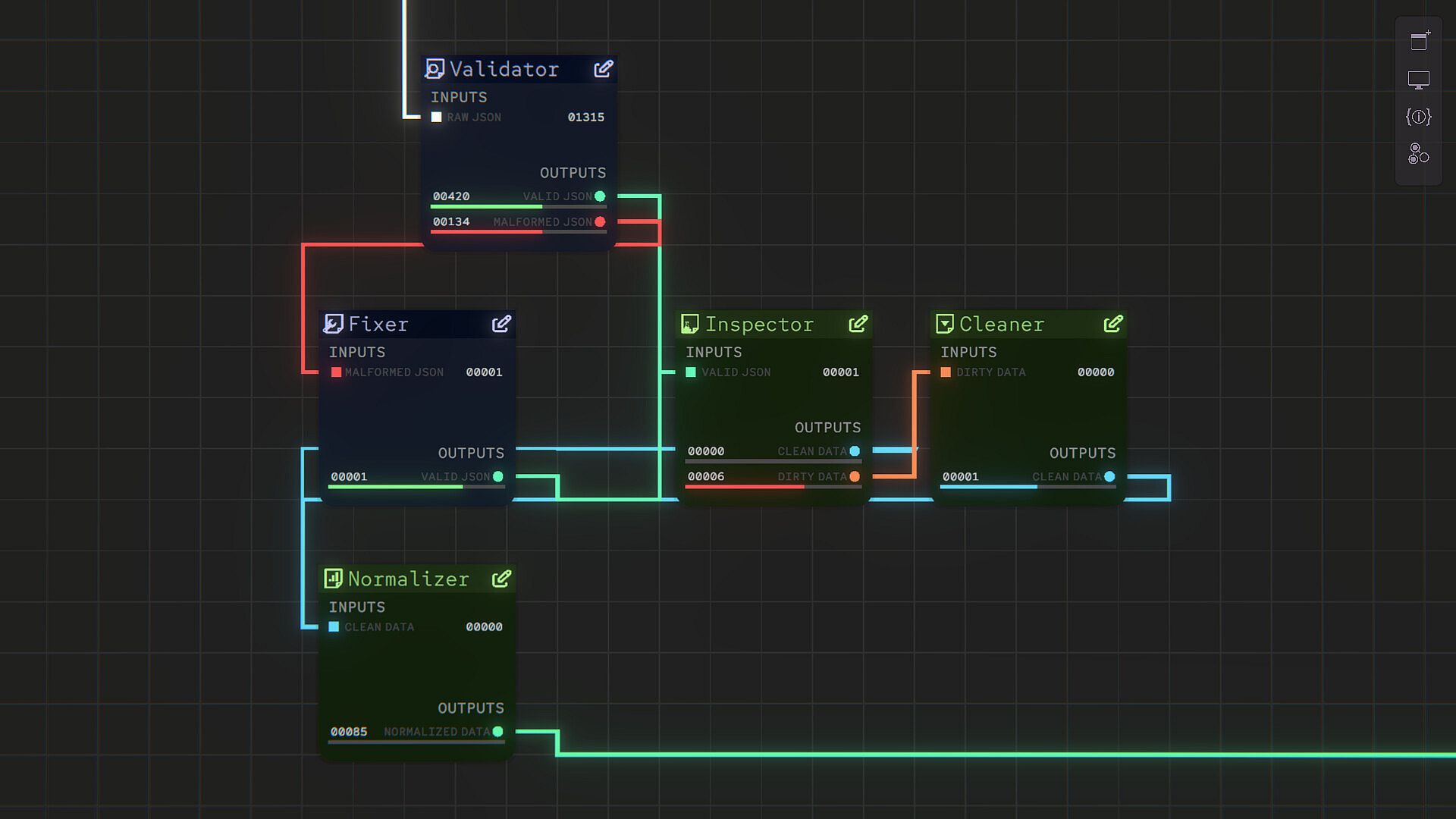This screenshot has height=819, width=1456.
Task: Open the monitor display icon in sidebar
Action: point(1419,80)
